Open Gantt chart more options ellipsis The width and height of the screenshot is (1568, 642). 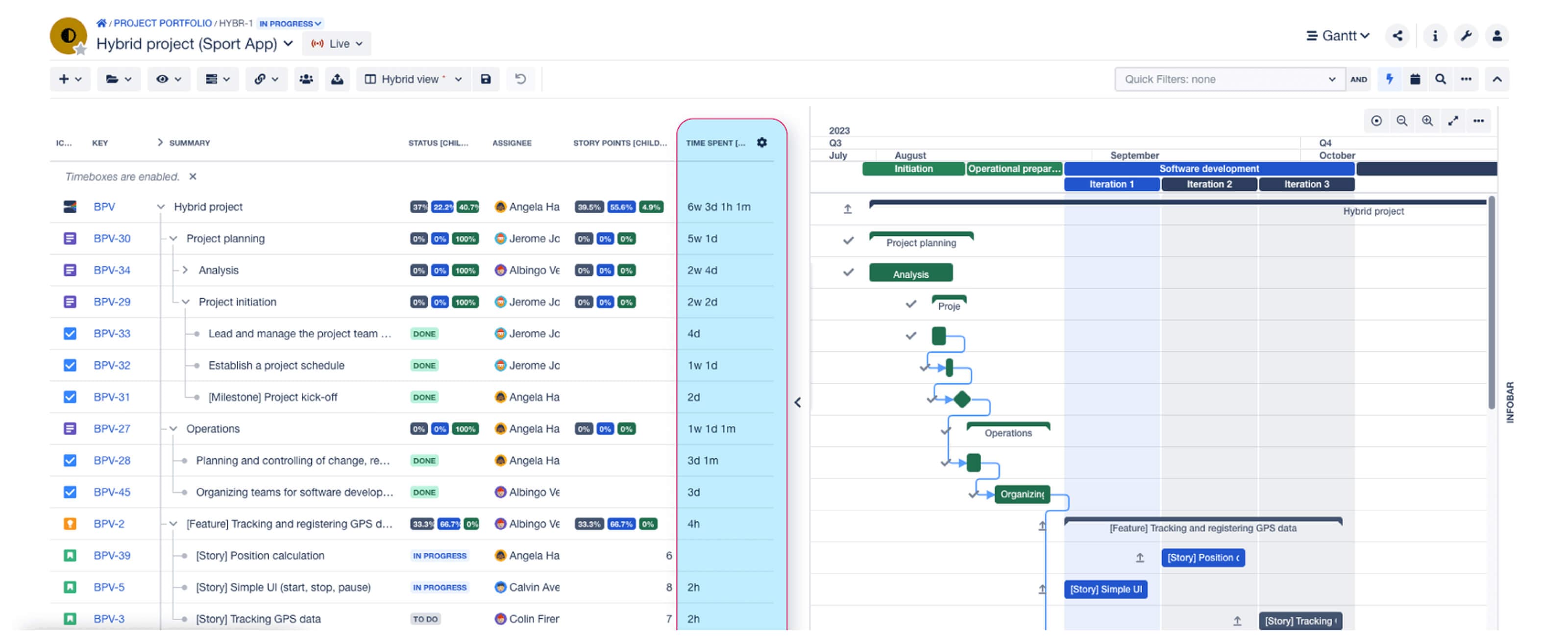[x=1478, y=121]
